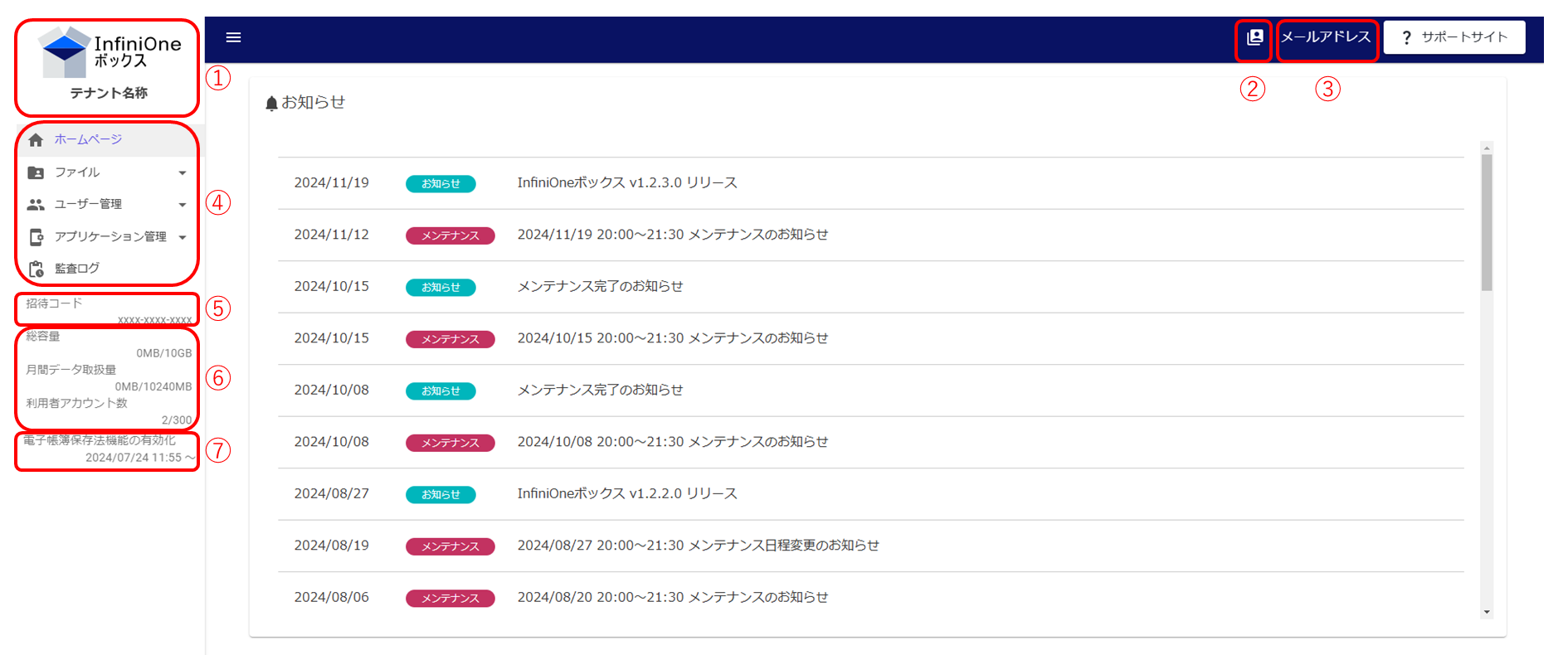This screenshot has width=1568, height=655.
Task: Click the アプリケーション管理 icon
Action: pos(36,237)
